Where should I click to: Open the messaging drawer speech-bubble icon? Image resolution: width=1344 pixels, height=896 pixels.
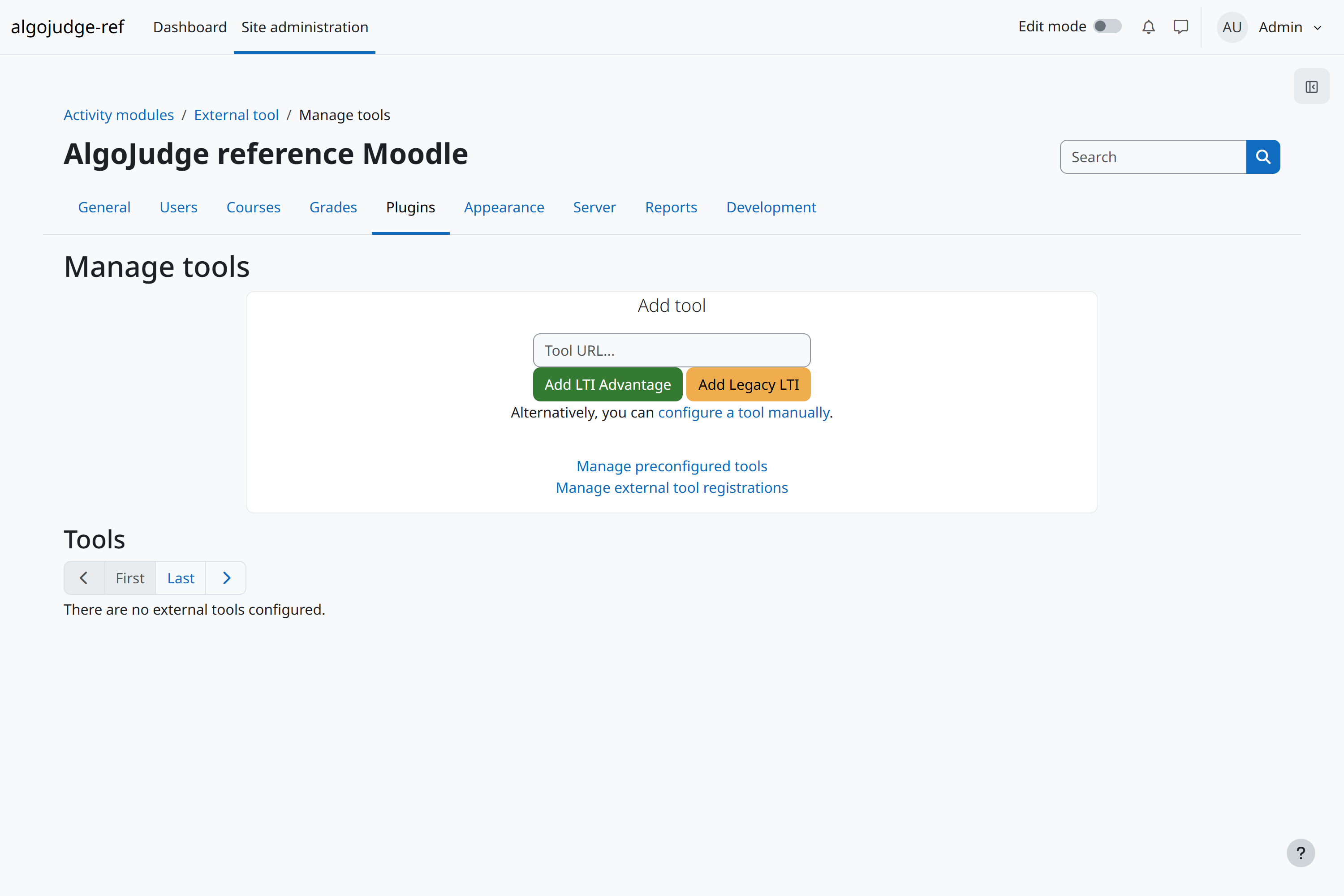1180,27
